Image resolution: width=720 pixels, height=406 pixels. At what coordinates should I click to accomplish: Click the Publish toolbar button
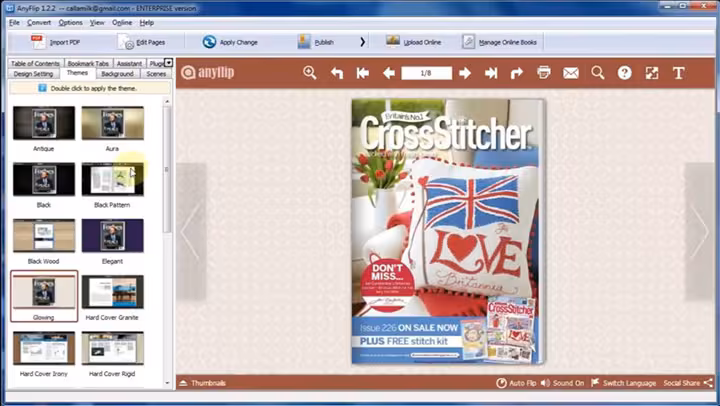[x=316, y=42]
